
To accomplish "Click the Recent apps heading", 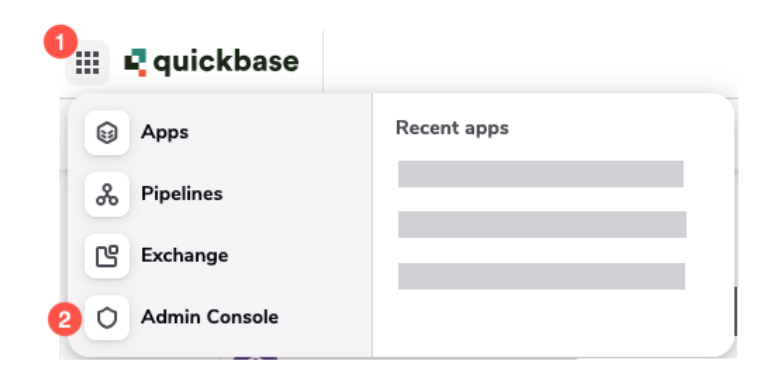I will click(452, 128).
